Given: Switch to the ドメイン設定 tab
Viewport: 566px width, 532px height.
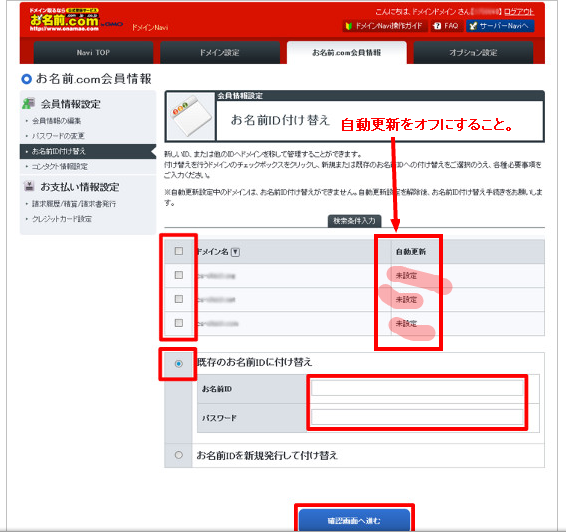Looking at the screenshot, I should (x=220, y=53).
